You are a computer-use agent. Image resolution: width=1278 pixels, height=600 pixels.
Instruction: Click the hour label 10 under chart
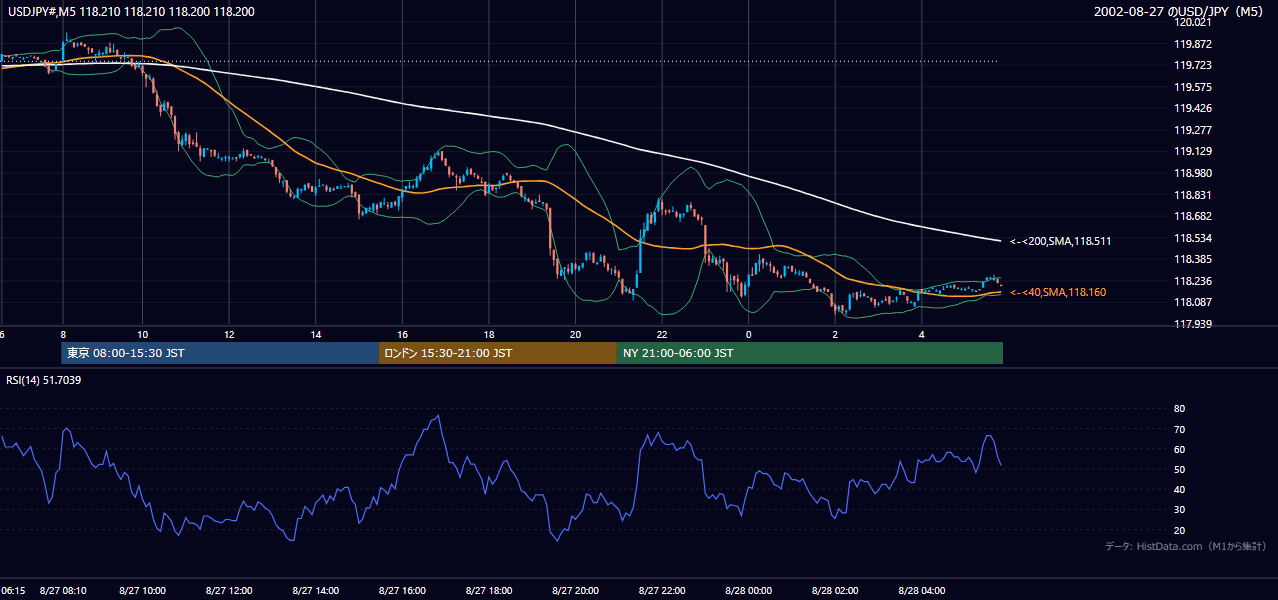(142, 335)
